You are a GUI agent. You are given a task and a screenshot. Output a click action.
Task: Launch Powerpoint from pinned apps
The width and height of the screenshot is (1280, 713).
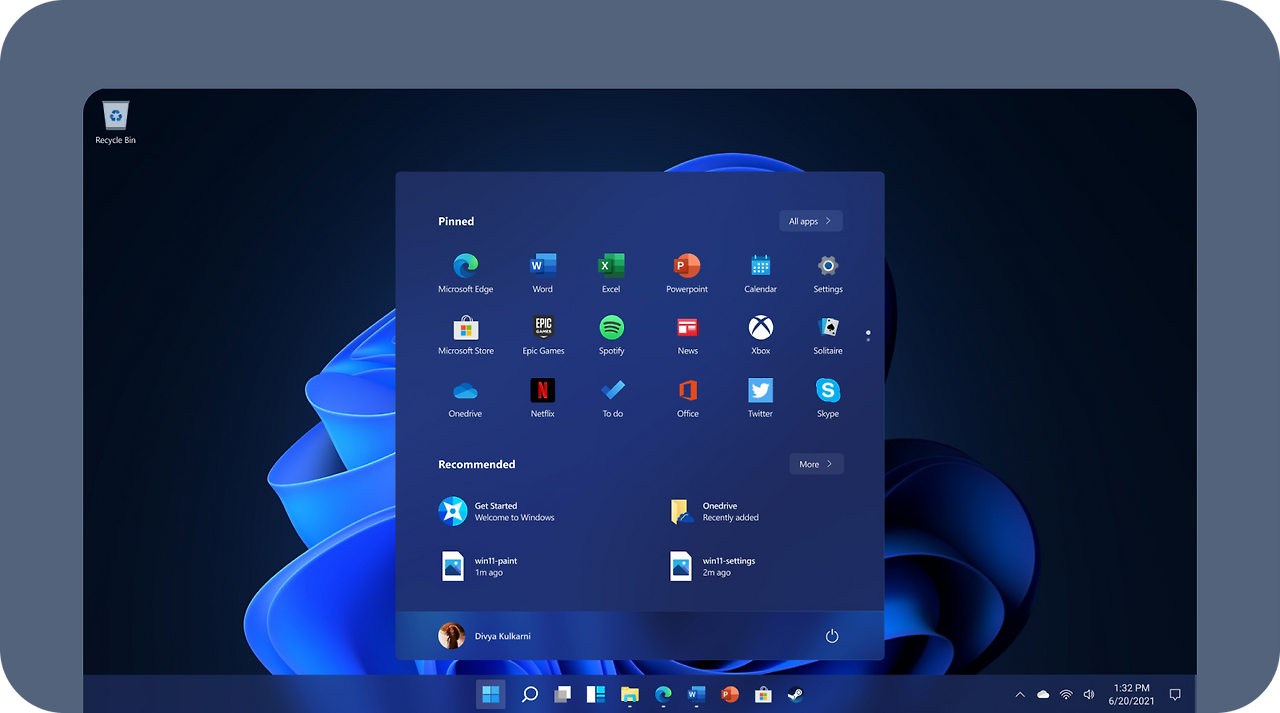(x=687, y=273)
